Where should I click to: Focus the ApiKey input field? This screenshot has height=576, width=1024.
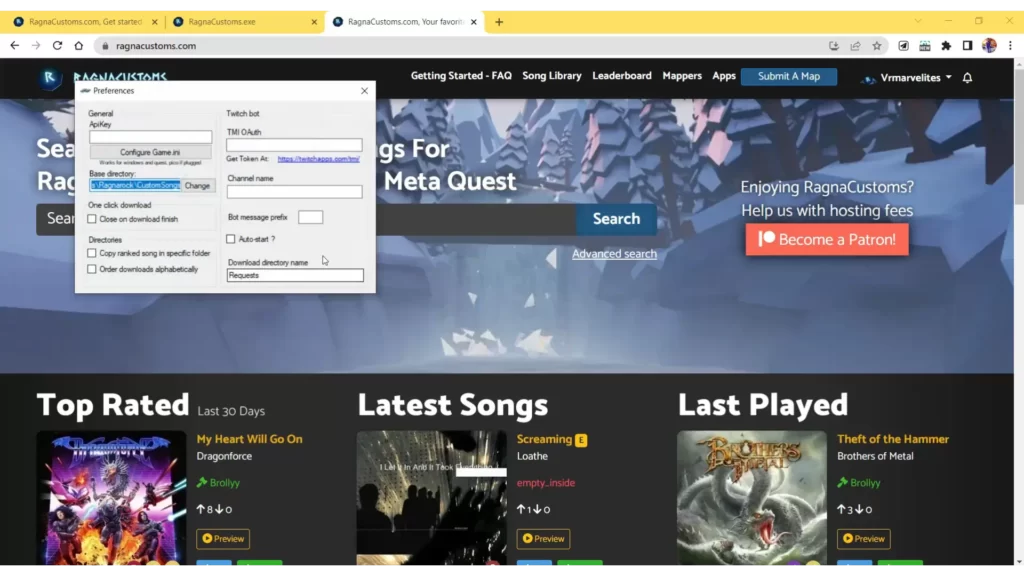(x=151, y=136)
